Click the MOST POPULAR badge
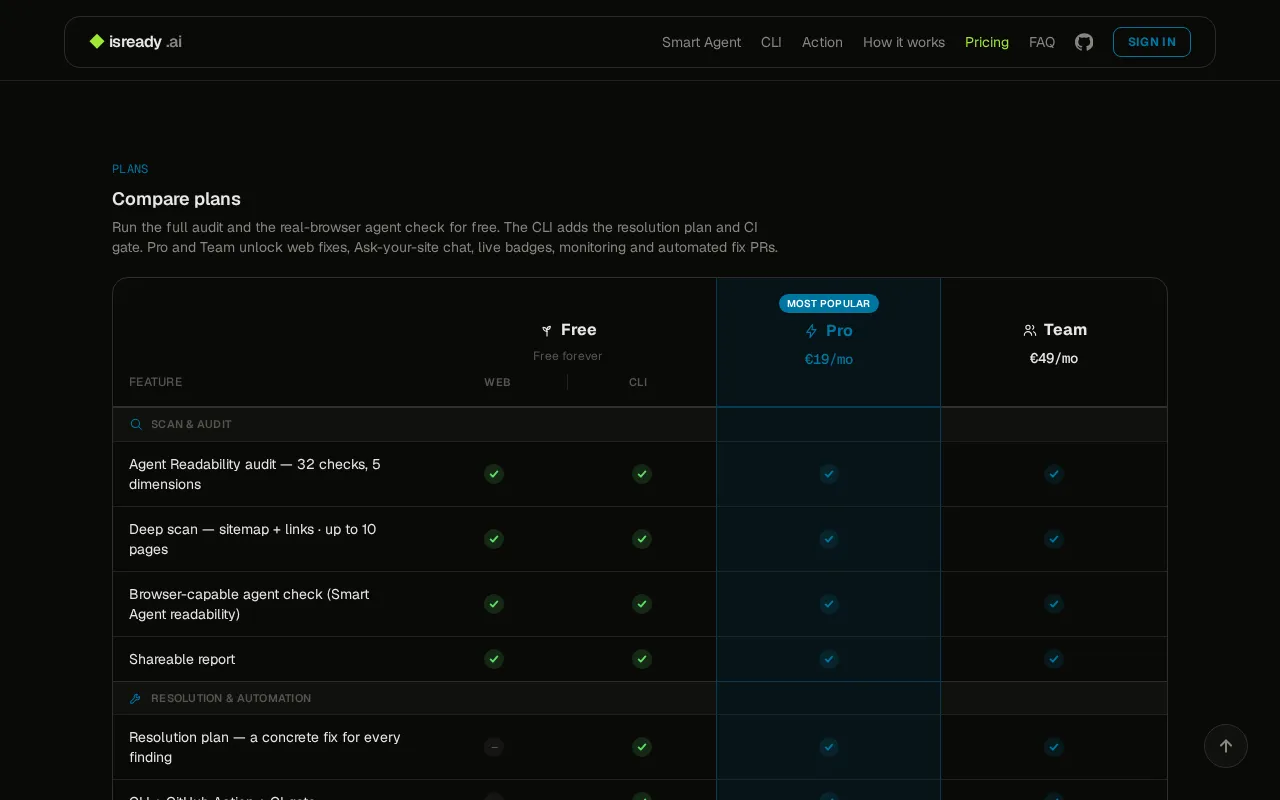Image resolution: width=1280 pixels, height=800 pixels. tap(829, 303)
